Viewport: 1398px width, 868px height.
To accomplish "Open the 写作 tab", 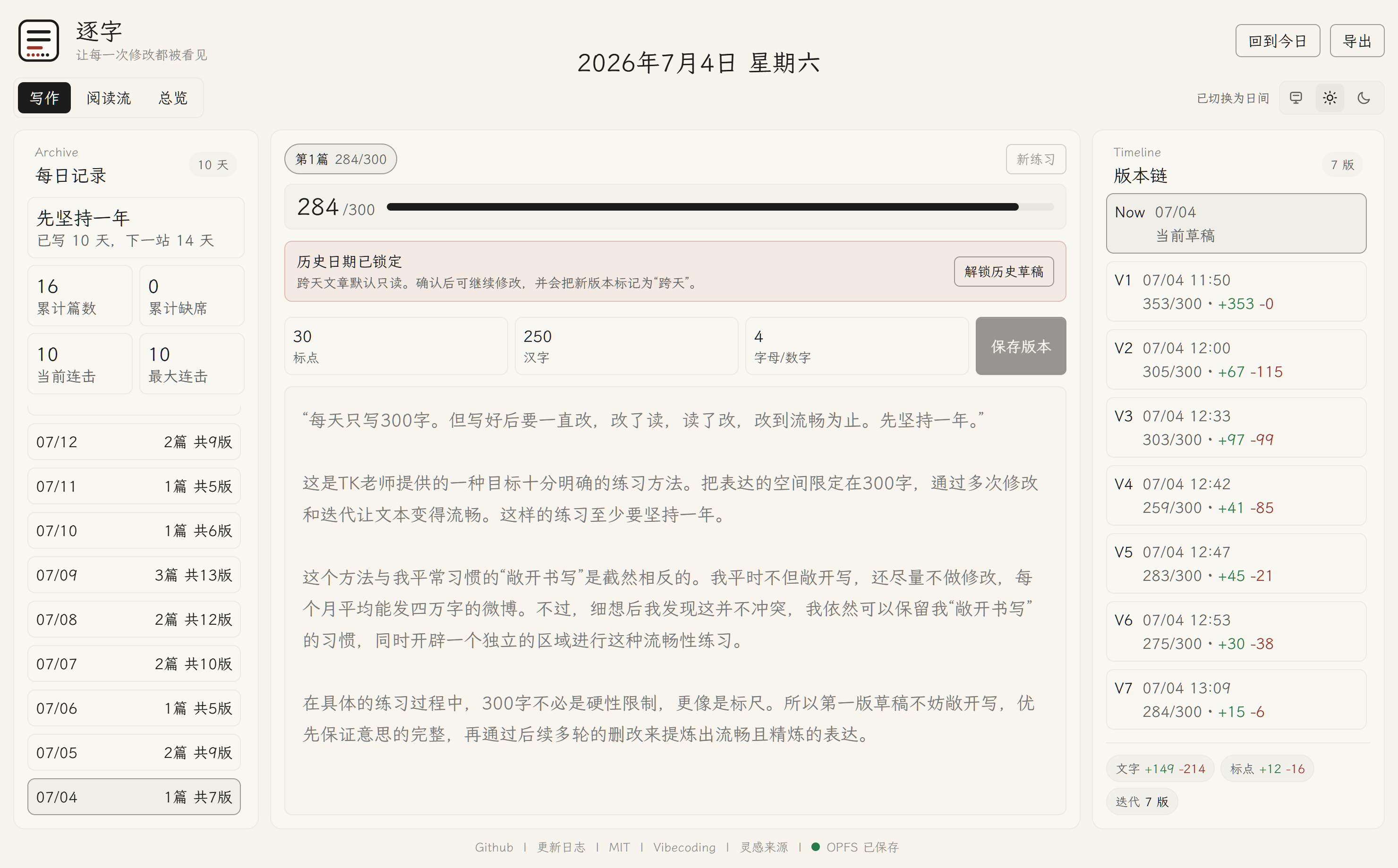I will coord(44,98).
